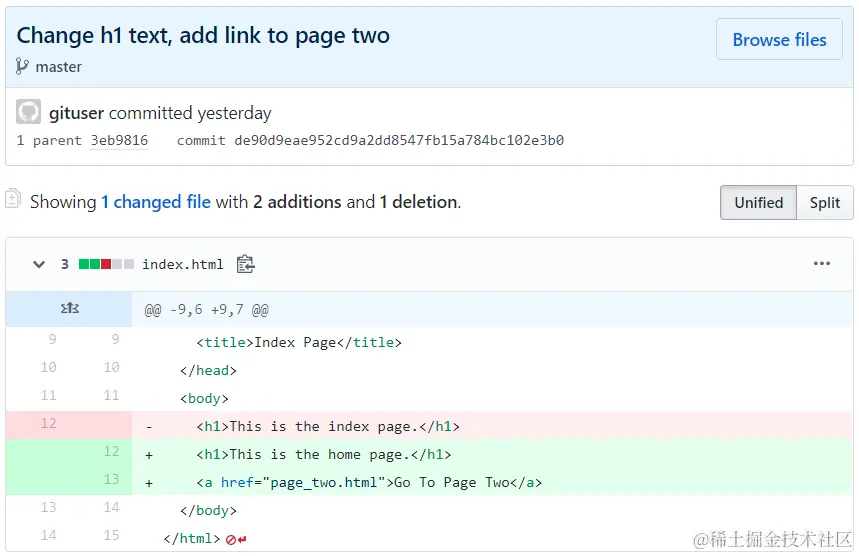
Task: Open the three-dot file options menu
Action: click(x=821, y=263)
